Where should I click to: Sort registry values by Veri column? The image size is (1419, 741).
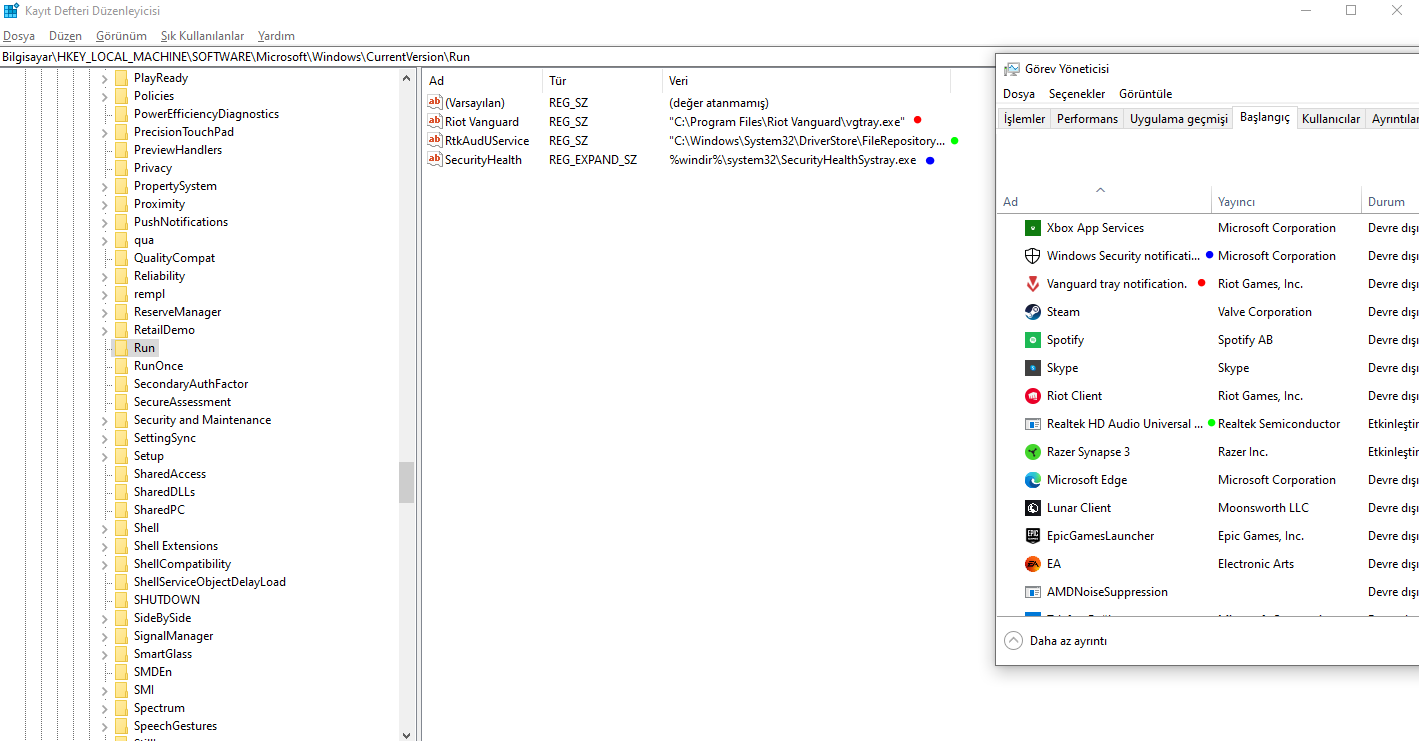tap(807, 81)
